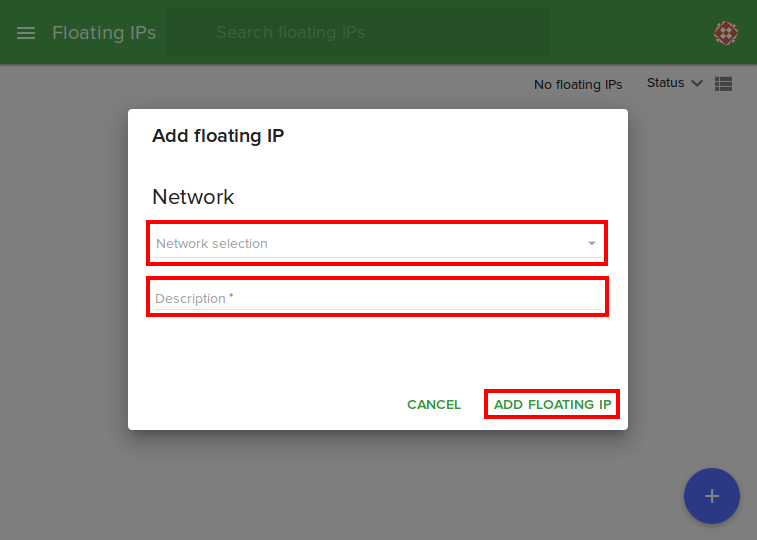
Task: Confirm with the ADD FLOATING IP button
Action: [x=552, y=405]
